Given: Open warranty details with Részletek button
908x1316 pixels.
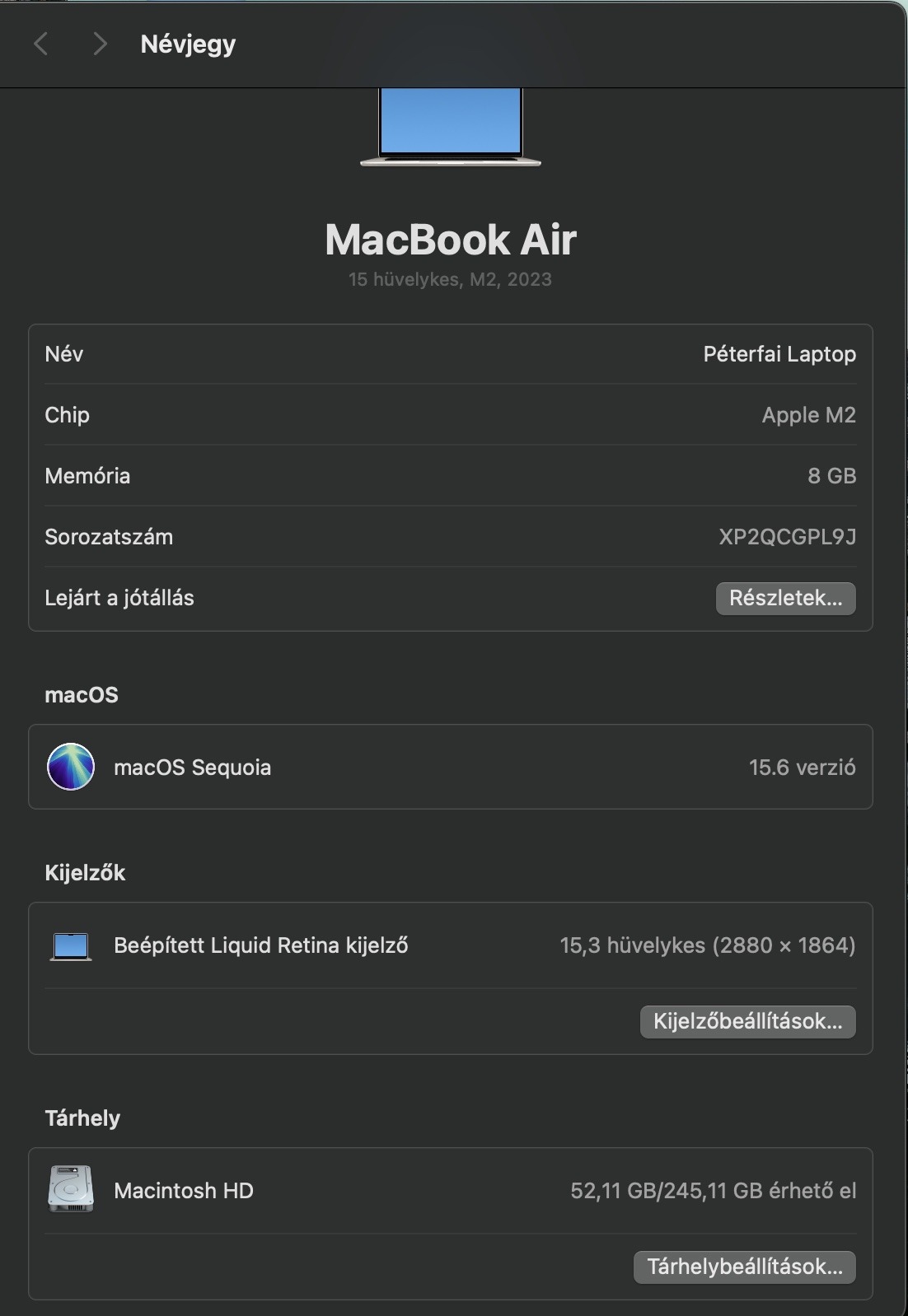Looking at the screenshot, I should 785,598.
